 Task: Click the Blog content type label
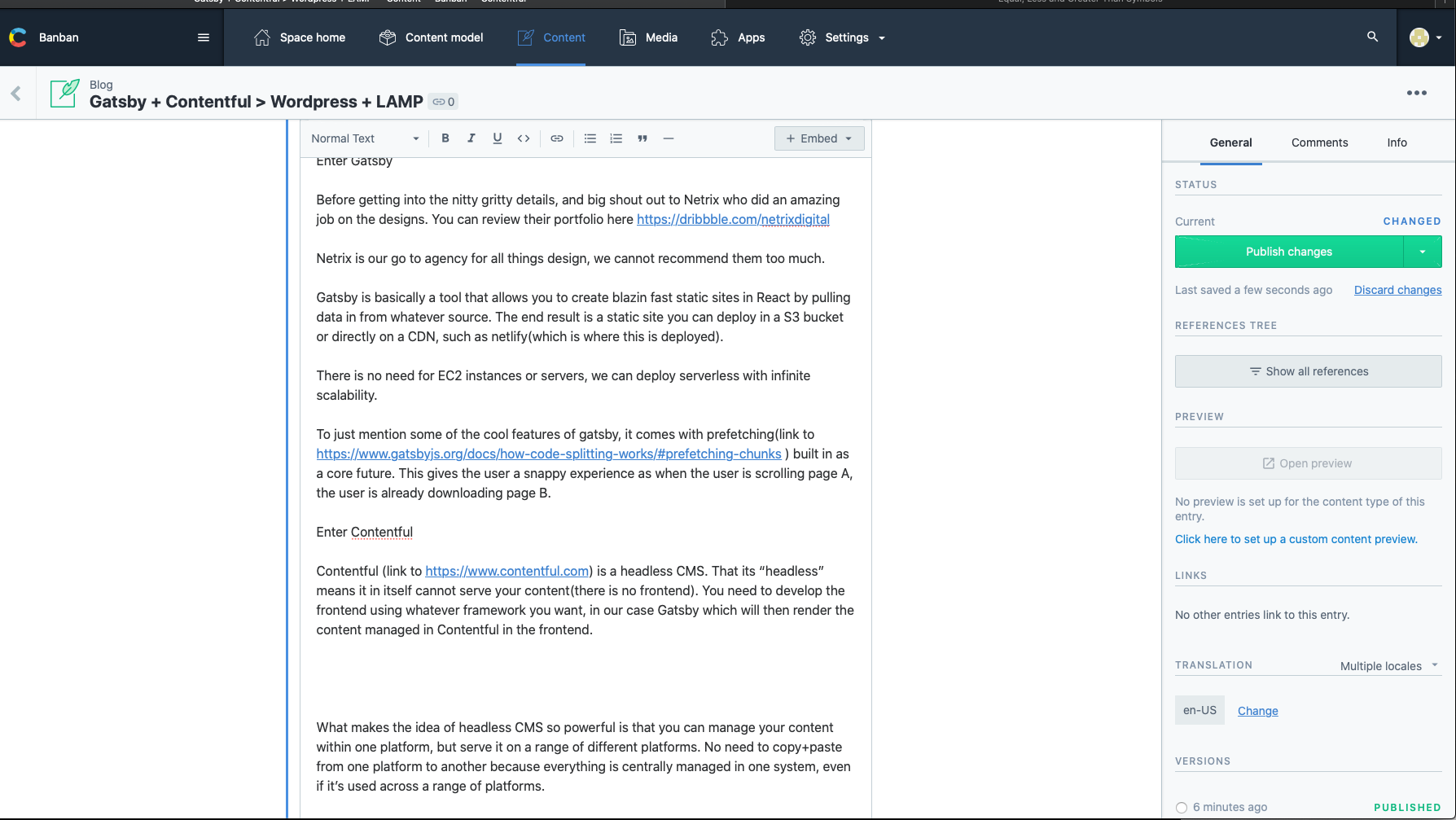101,85
